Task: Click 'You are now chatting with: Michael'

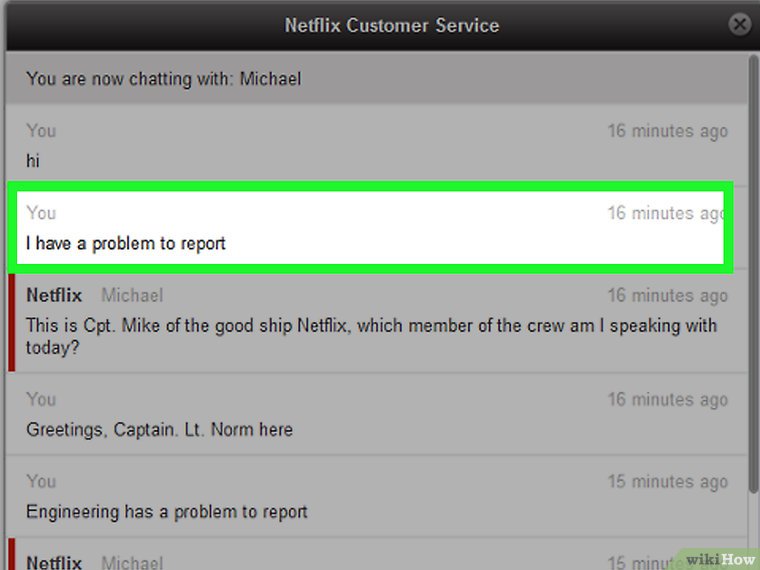Action: (163, 79)
